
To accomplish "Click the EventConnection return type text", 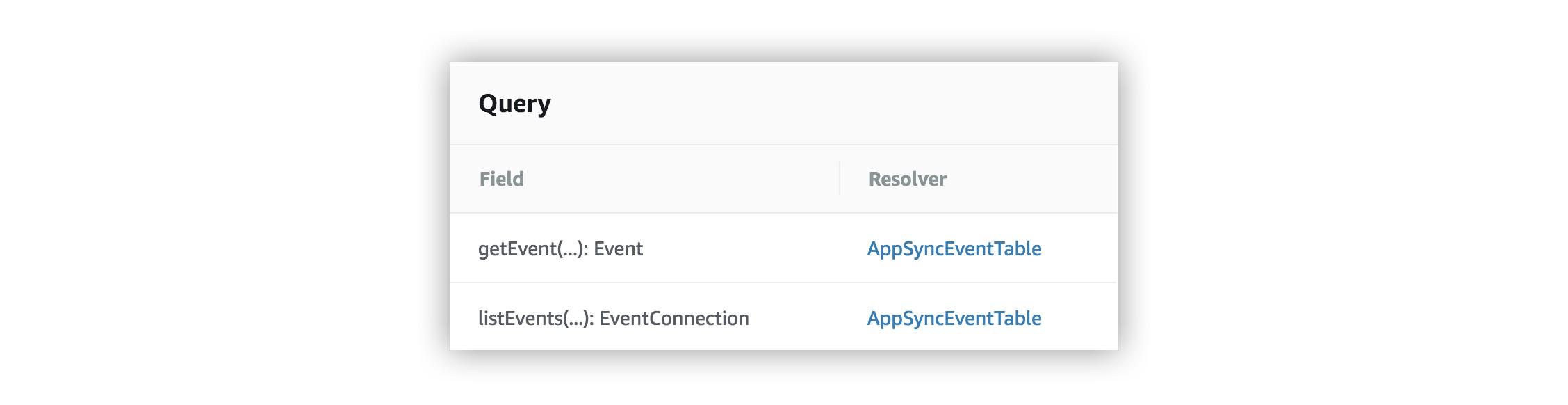I will 674,319.
